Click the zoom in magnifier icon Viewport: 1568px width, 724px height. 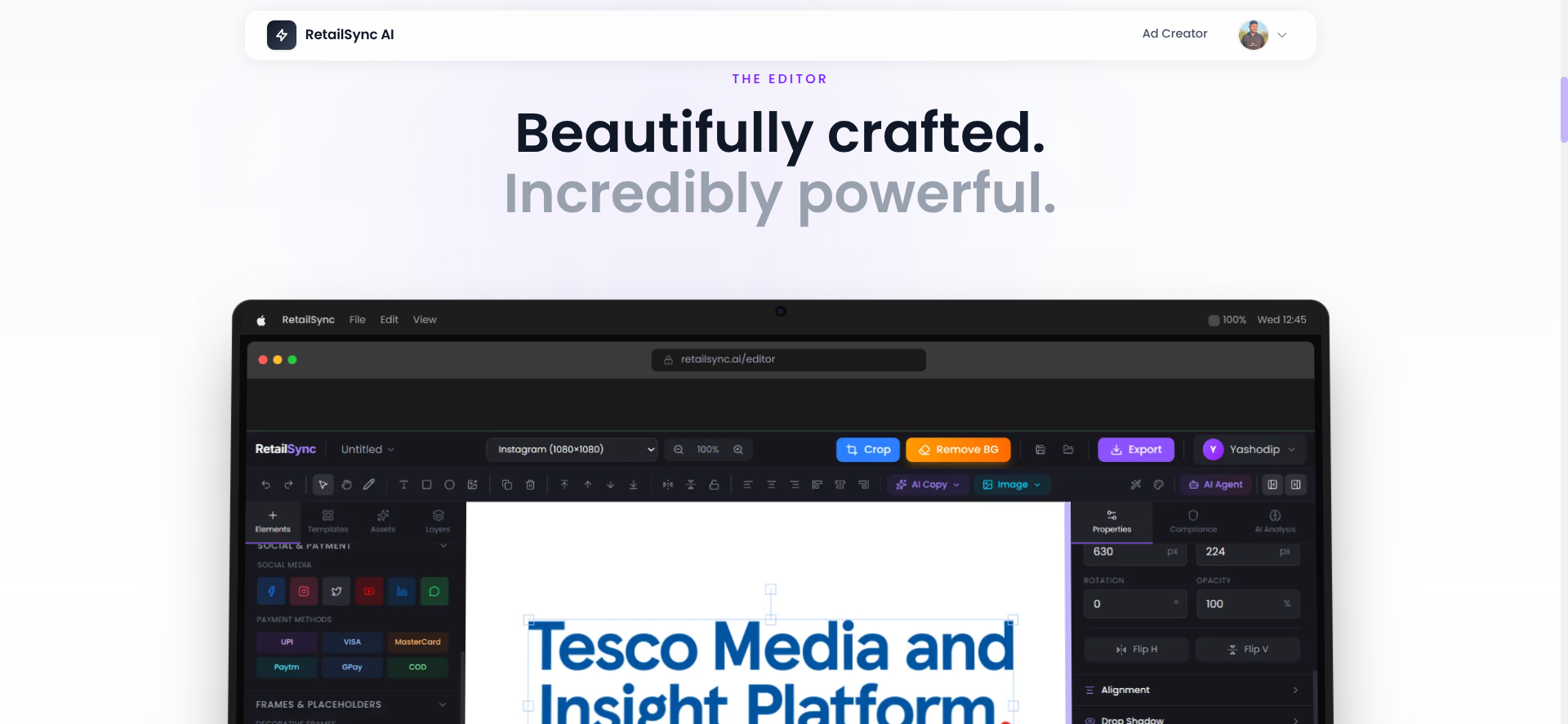click(x=738, y=450)
